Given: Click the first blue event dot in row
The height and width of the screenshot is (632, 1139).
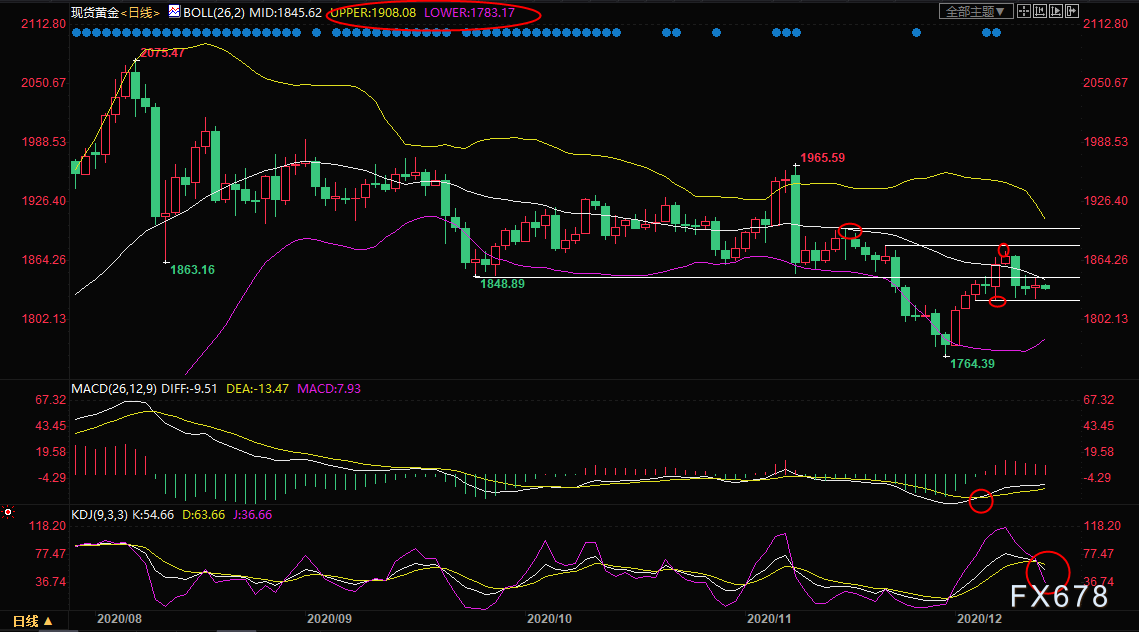Looking at the screenshot, I should tap(76, 33).
